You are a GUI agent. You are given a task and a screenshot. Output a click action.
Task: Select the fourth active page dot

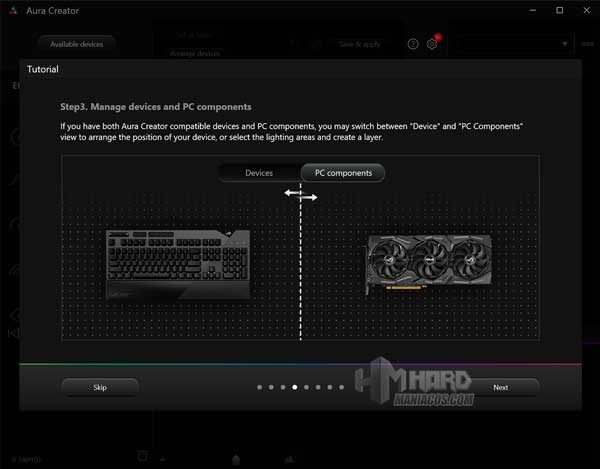coord(295,387)
